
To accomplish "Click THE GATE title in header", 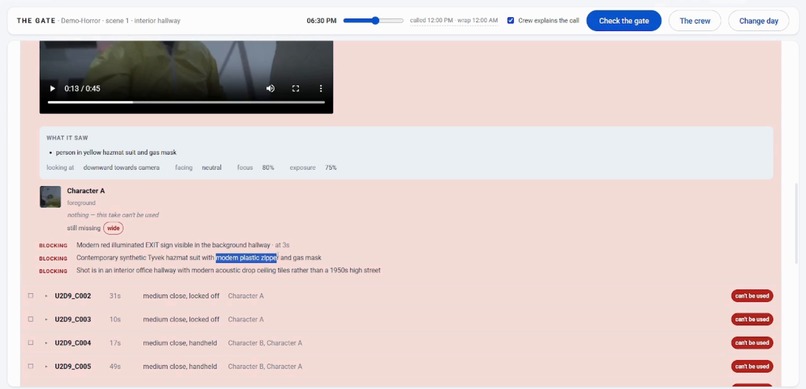I will [x=36, y=21].
